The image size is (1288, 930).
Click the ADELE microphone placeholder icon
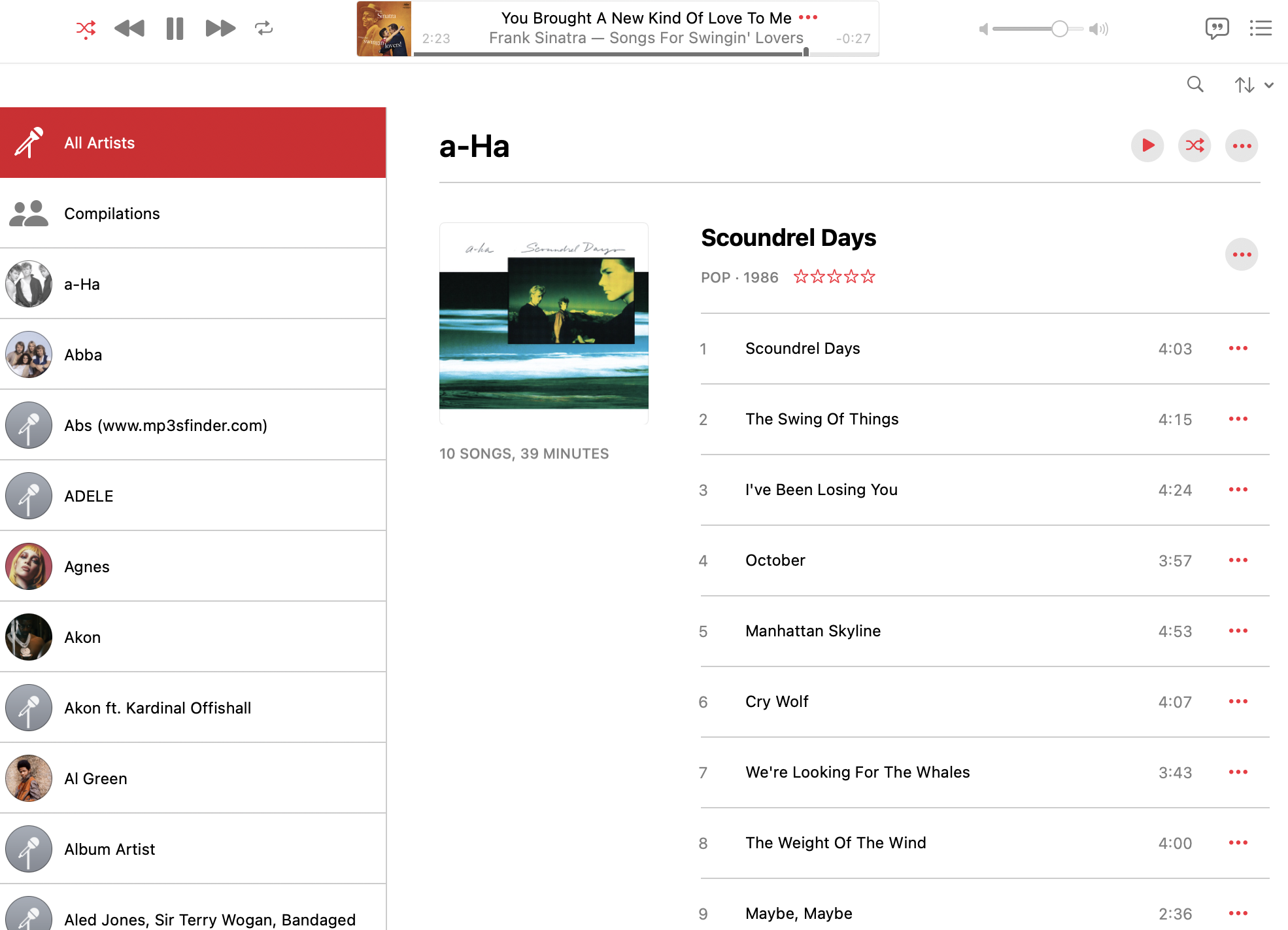29,496
